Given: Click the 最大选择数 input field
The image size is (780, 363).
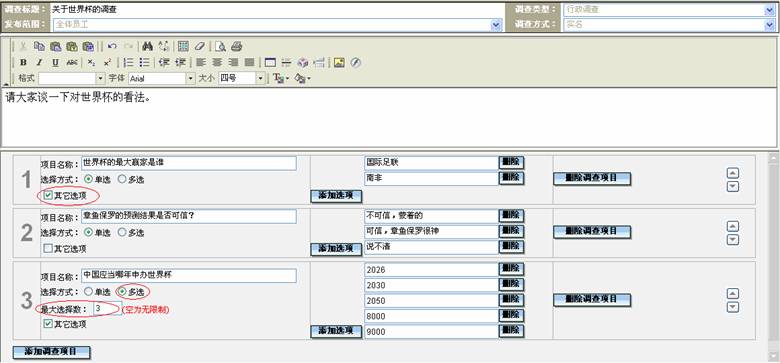Looking at the screenshot, I should [x=107, y=309].
